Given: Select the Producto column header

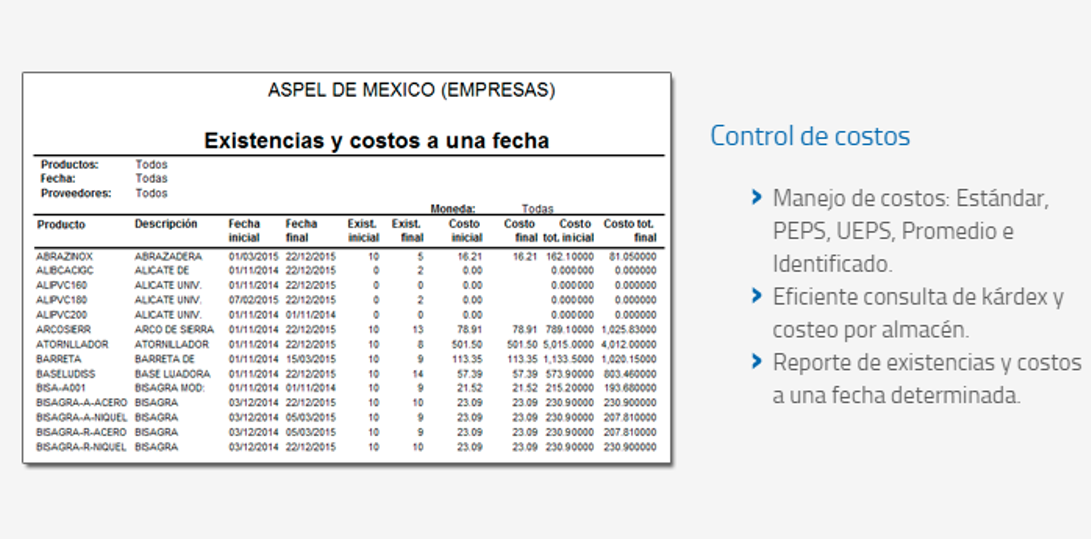Looking at the screenshot, I should (61, 225).
